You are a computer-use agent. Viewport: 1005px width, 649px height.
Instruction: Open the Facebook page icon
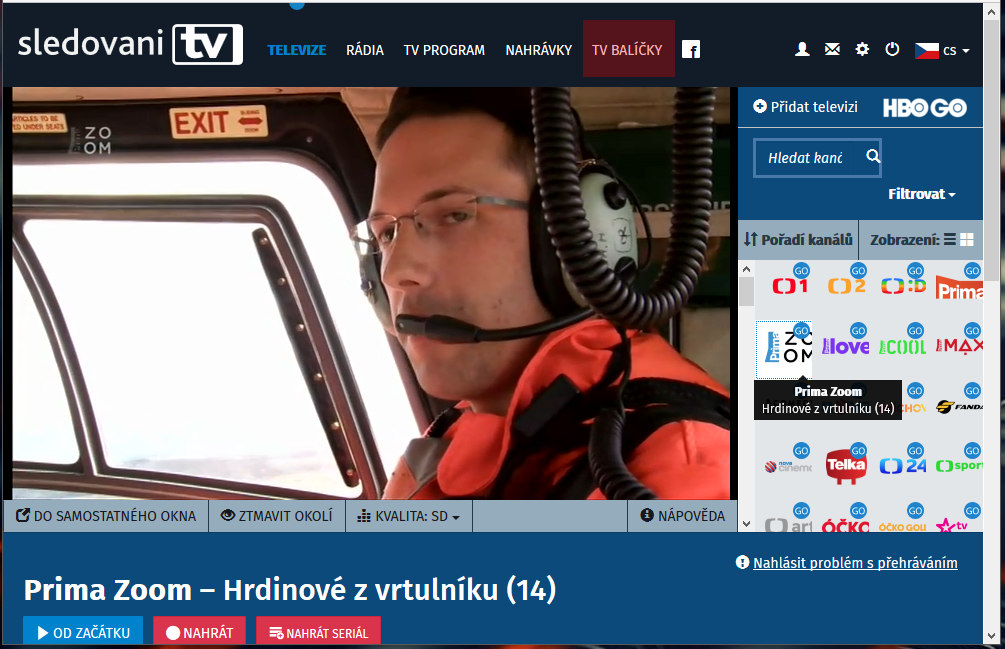click(x=690, y=50)
